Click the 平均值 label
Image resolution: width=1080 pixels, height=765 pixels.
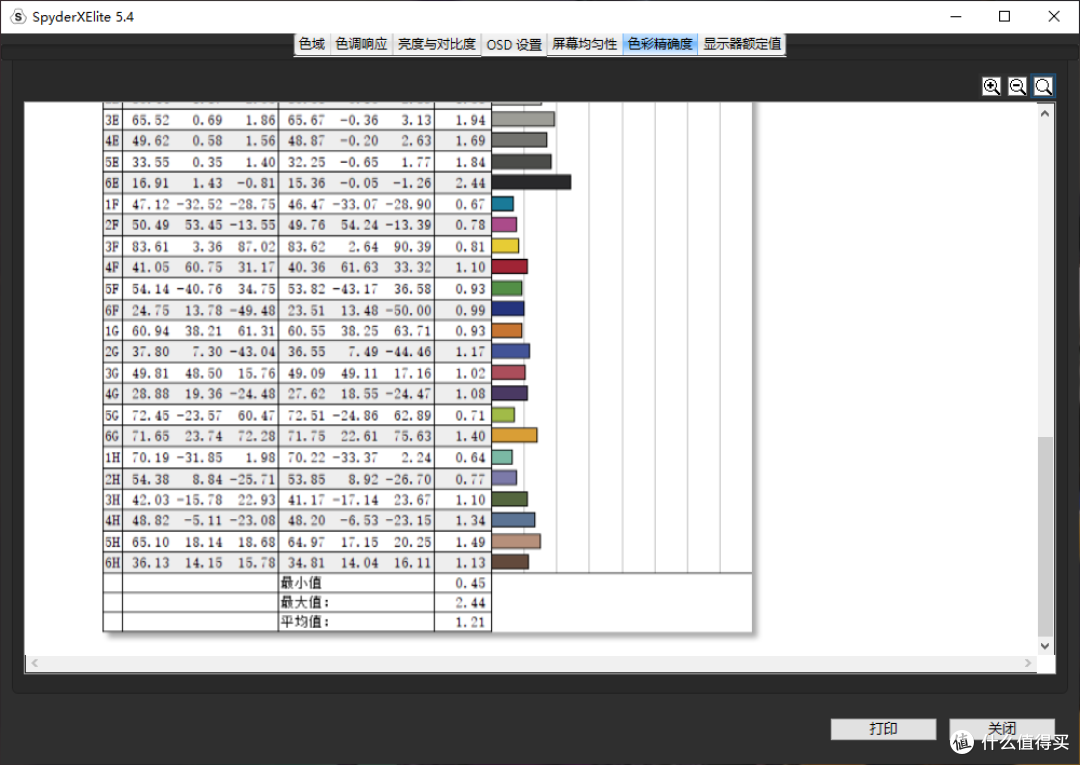click(x=304, y=622)
